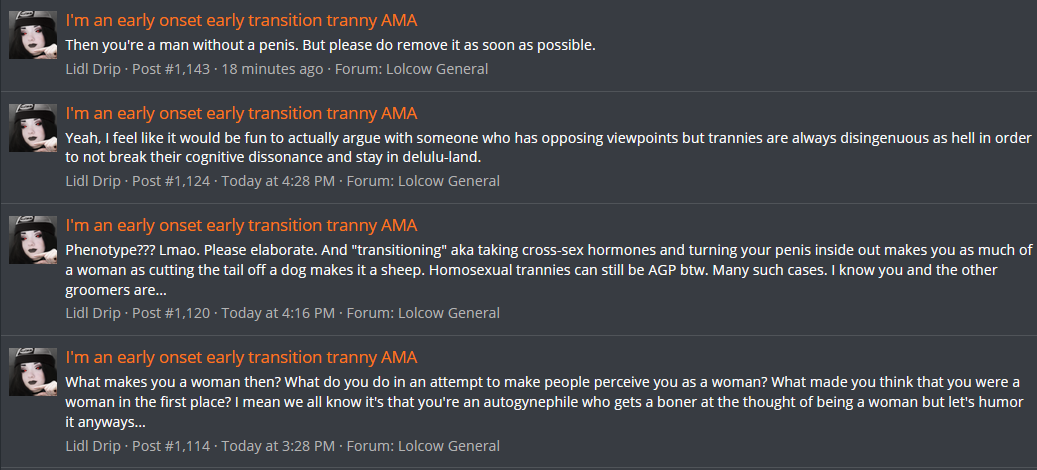Click the avatar beside post #1,124

[x=32, y=128]
